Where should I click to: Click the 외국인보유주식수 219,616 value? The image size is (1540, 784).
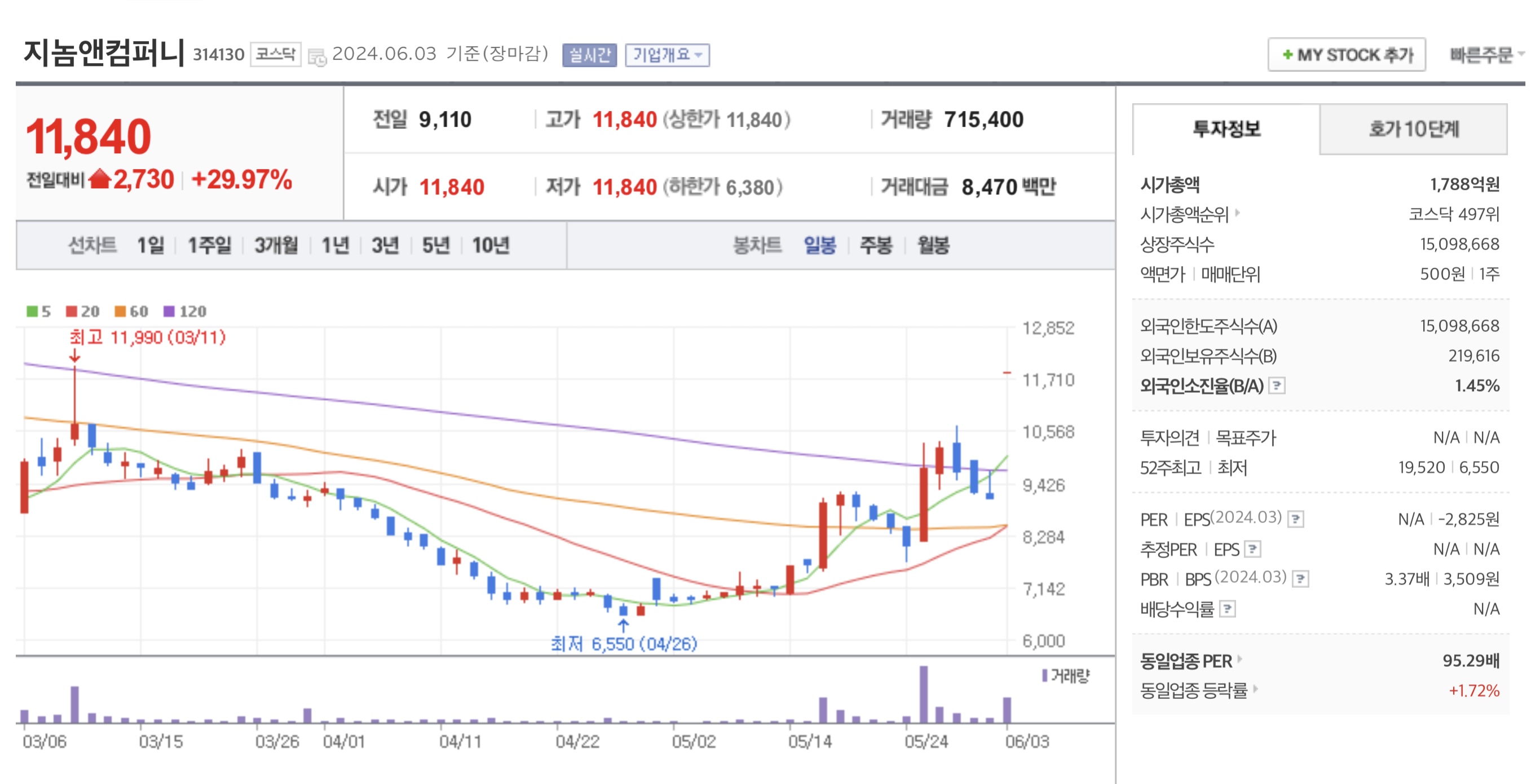[x=1473, y=356]
